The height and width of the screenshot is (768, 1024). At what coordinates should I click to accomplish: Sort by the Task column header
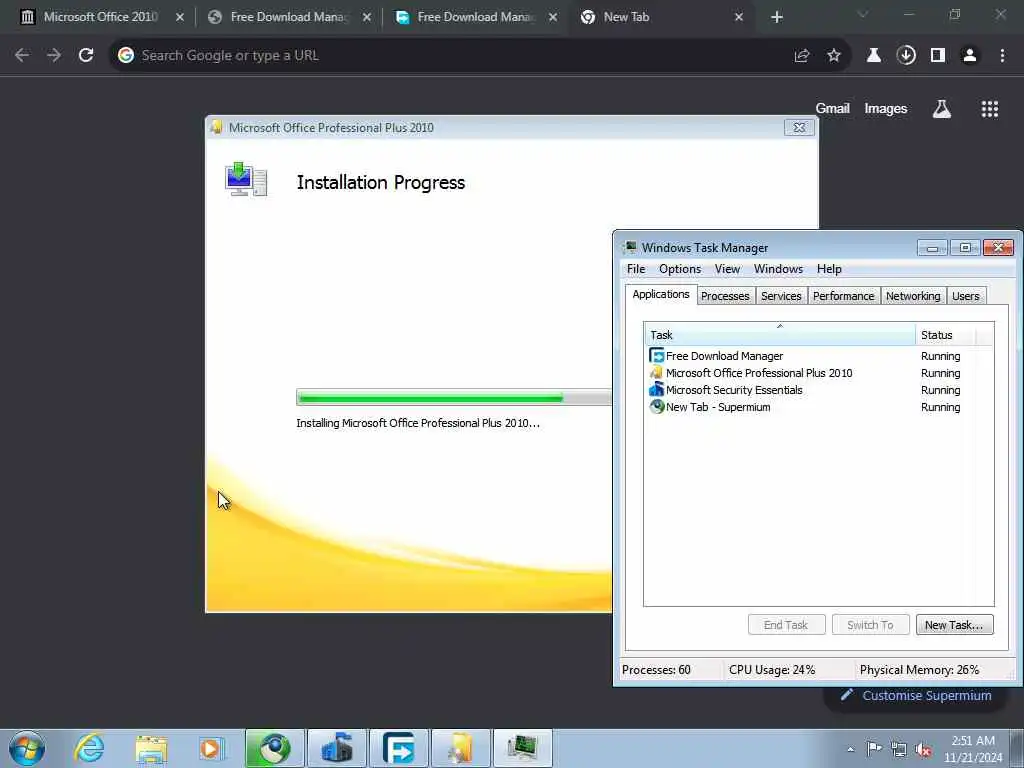(780, 334)
